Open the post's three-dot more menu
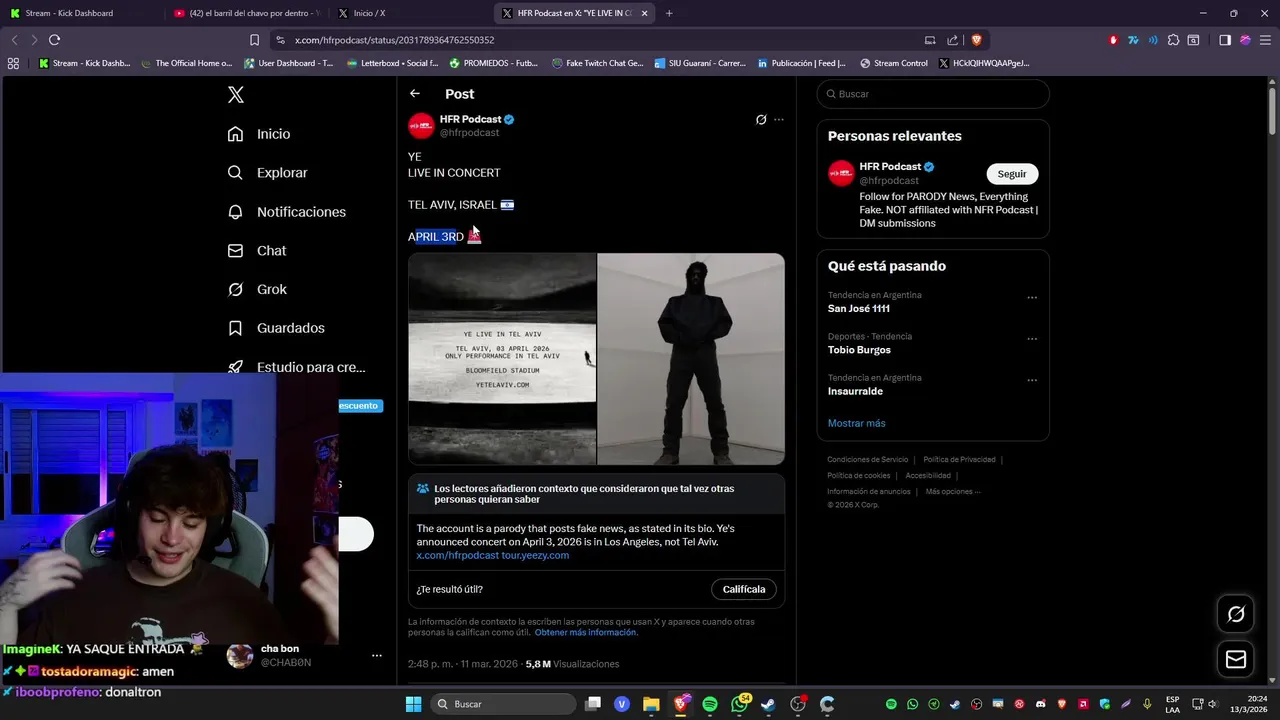Viewport: 1280px width, 720px height. [779, 120]
